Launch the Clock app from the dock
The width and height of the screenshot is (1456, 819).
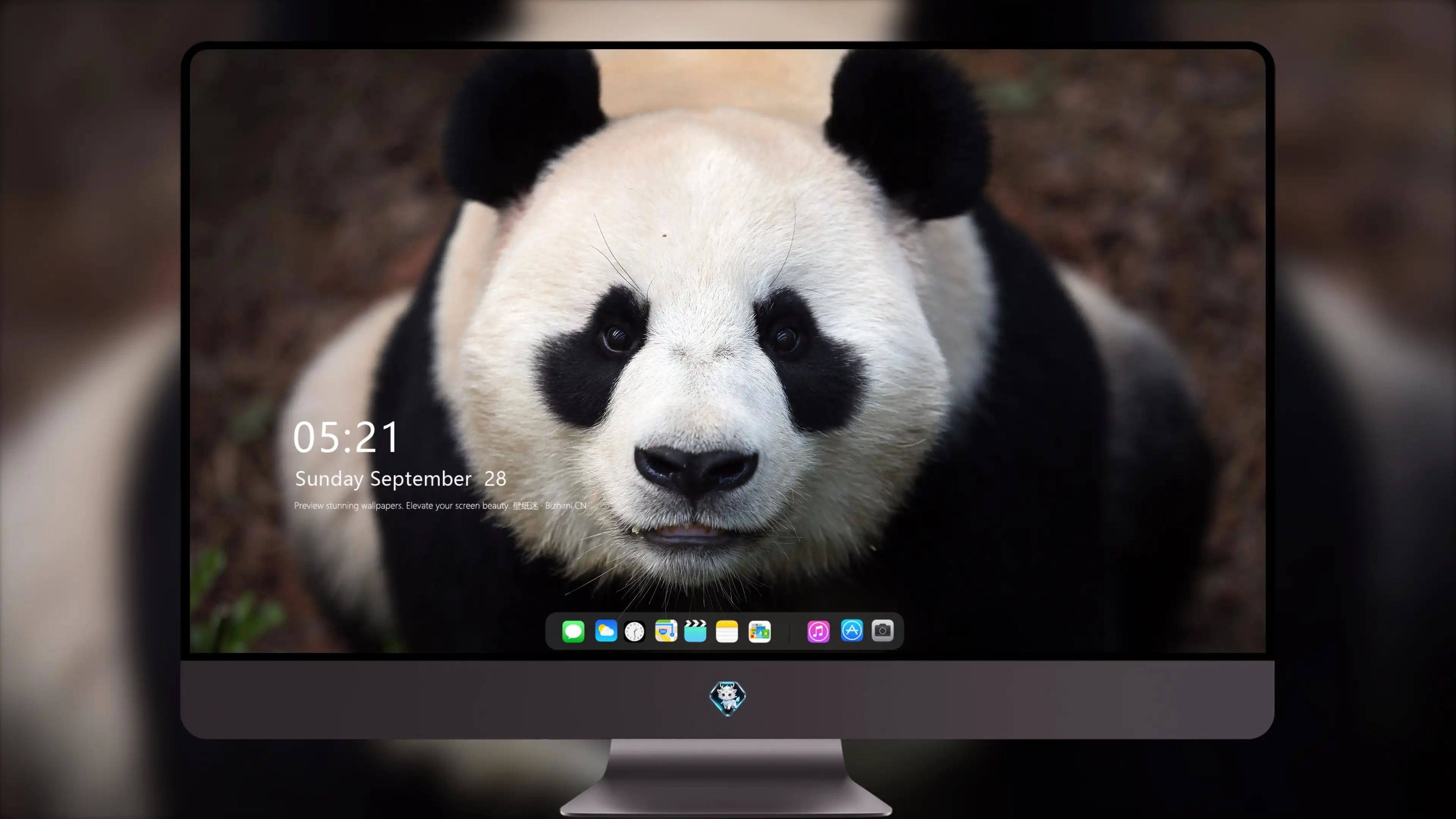click(x=634, y=631)
